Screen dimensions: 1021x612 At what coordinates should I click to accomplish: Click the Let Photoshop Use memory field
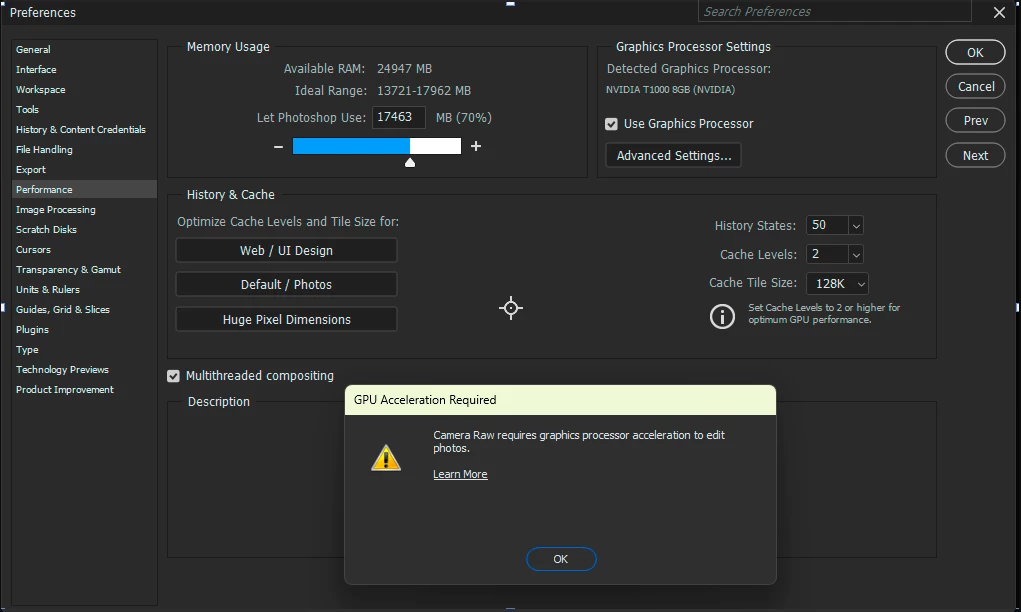(x=399, y=117)
